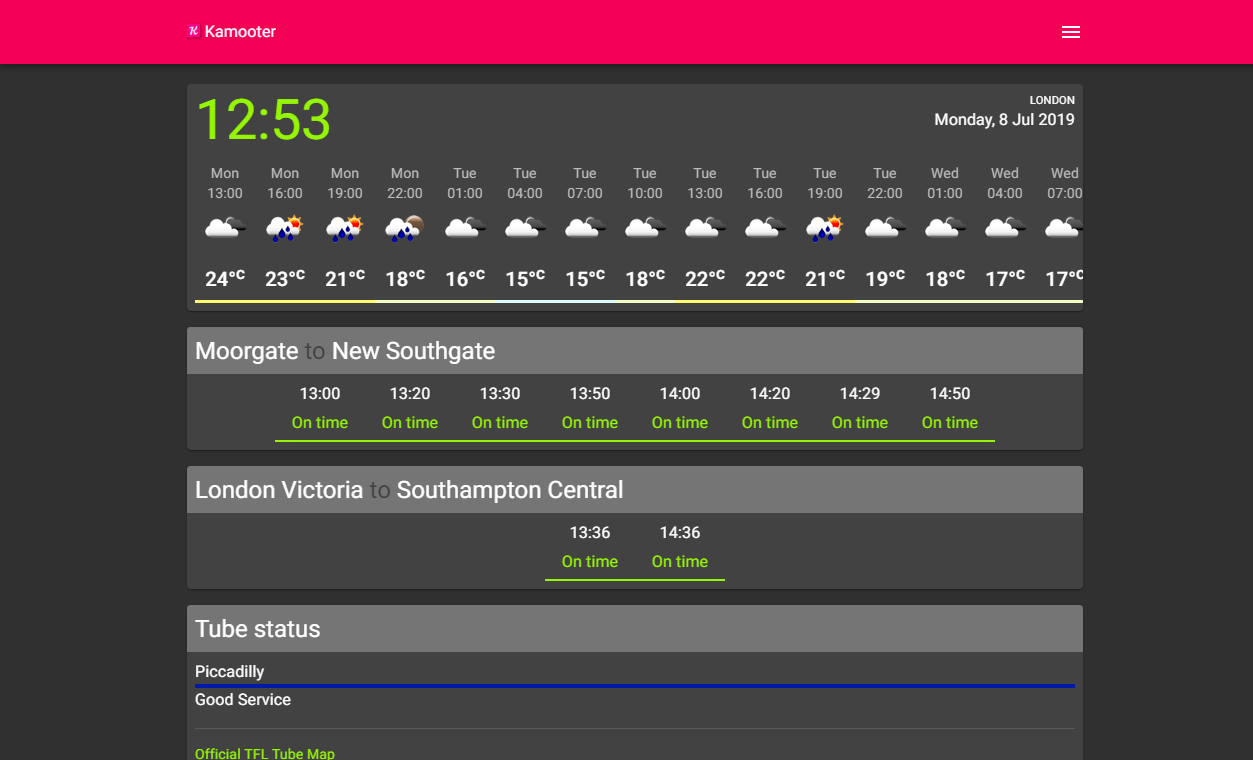1253x760 pixels.
Task: Select the Mon 19:00 rain shower icon
Action: coord(345,229)
